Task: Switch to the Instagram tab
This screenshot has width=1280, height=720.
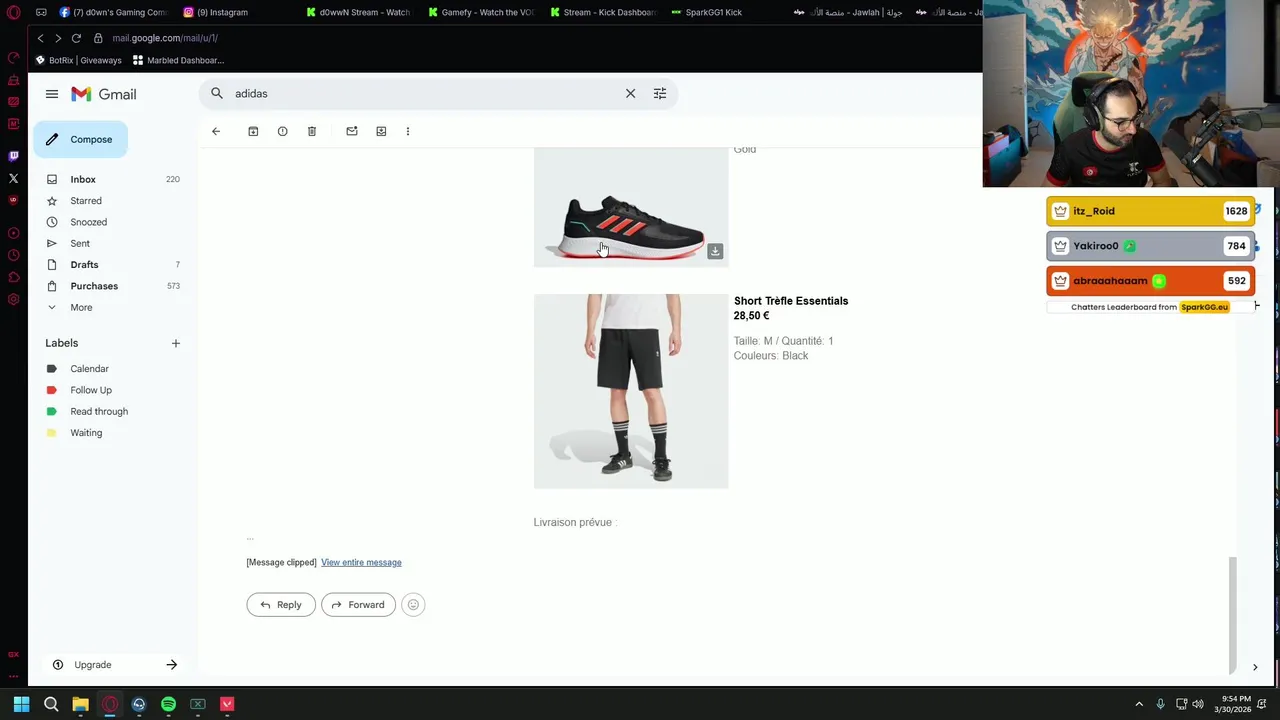Action: (x=215, y=12)
